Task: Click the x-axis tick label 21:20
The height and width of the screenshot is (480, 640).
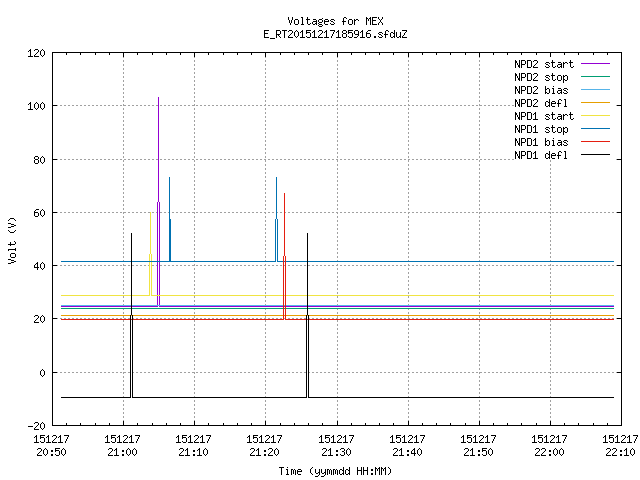Action: pyautogui.click(x=264, y=452)
